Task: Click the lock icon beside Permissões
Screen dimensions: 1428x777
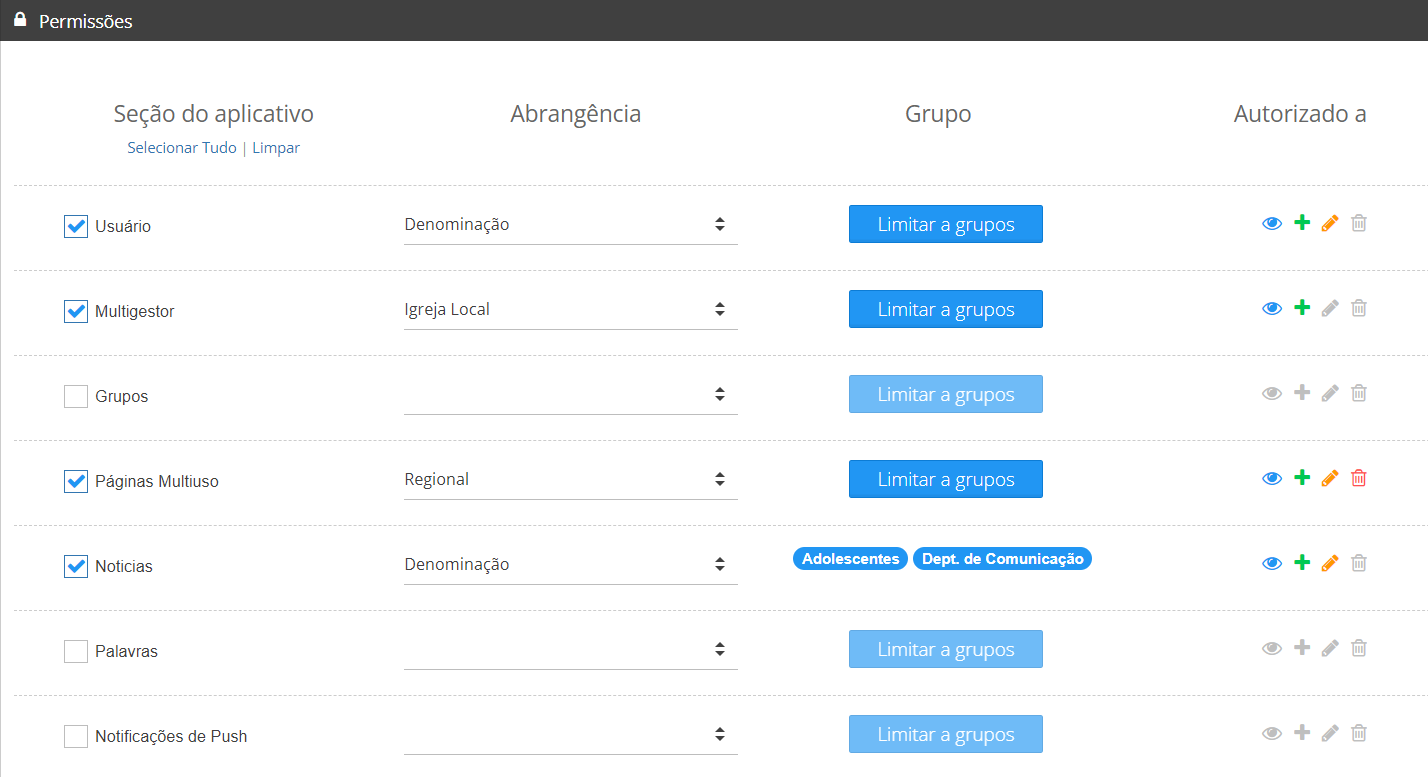Action: pyautogui.click(x=20, y=19)
